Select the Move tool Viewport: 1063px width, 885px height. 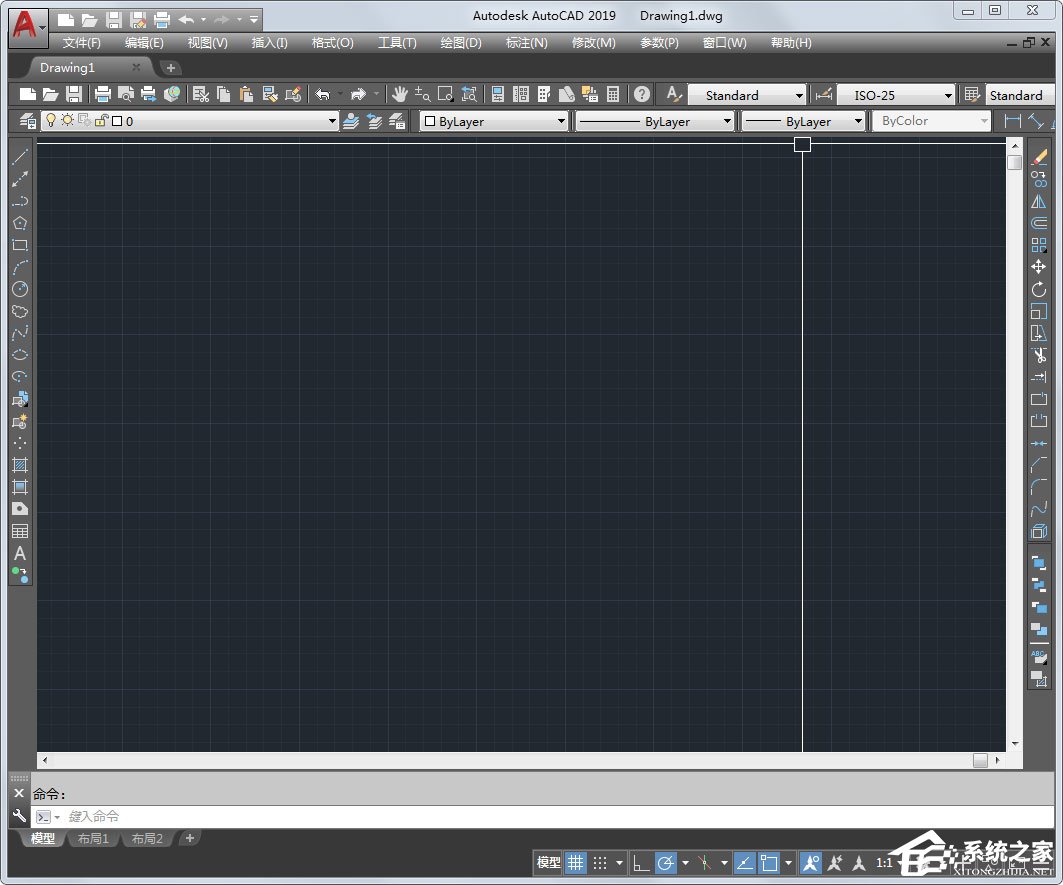coord(1040,267)
